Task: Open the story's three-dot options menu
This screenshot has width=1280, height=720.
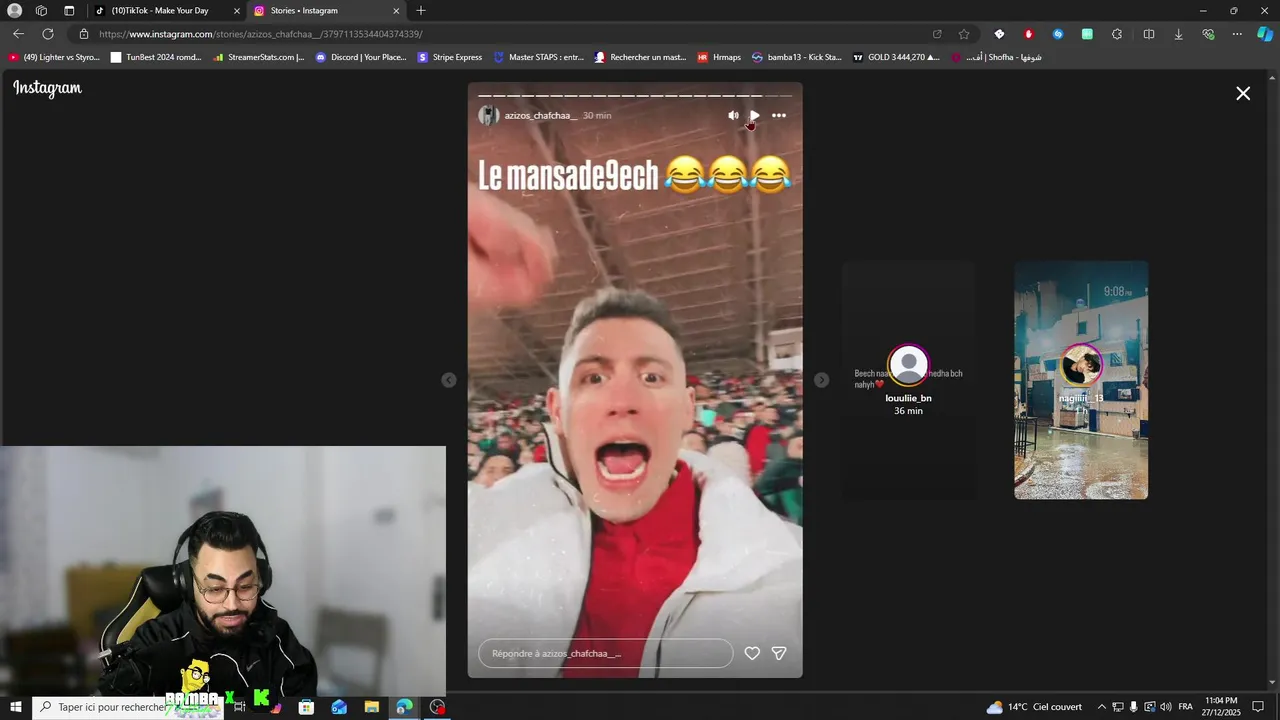Action: click(779, 115)
